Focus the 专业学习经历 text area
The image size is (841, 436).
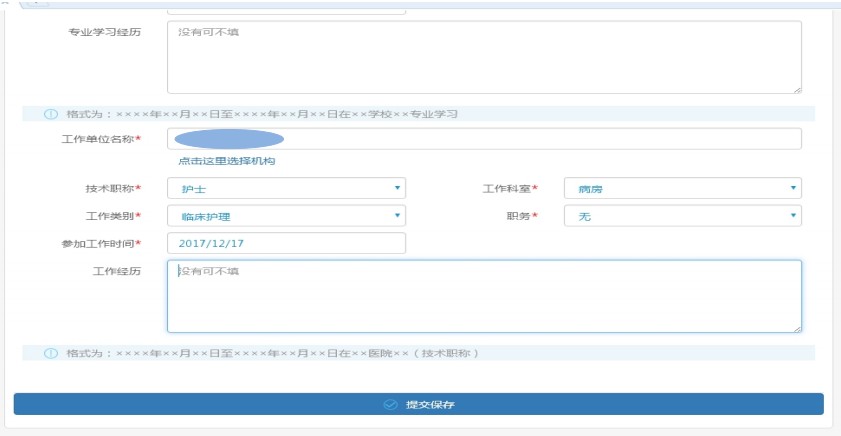click(484, 58)
